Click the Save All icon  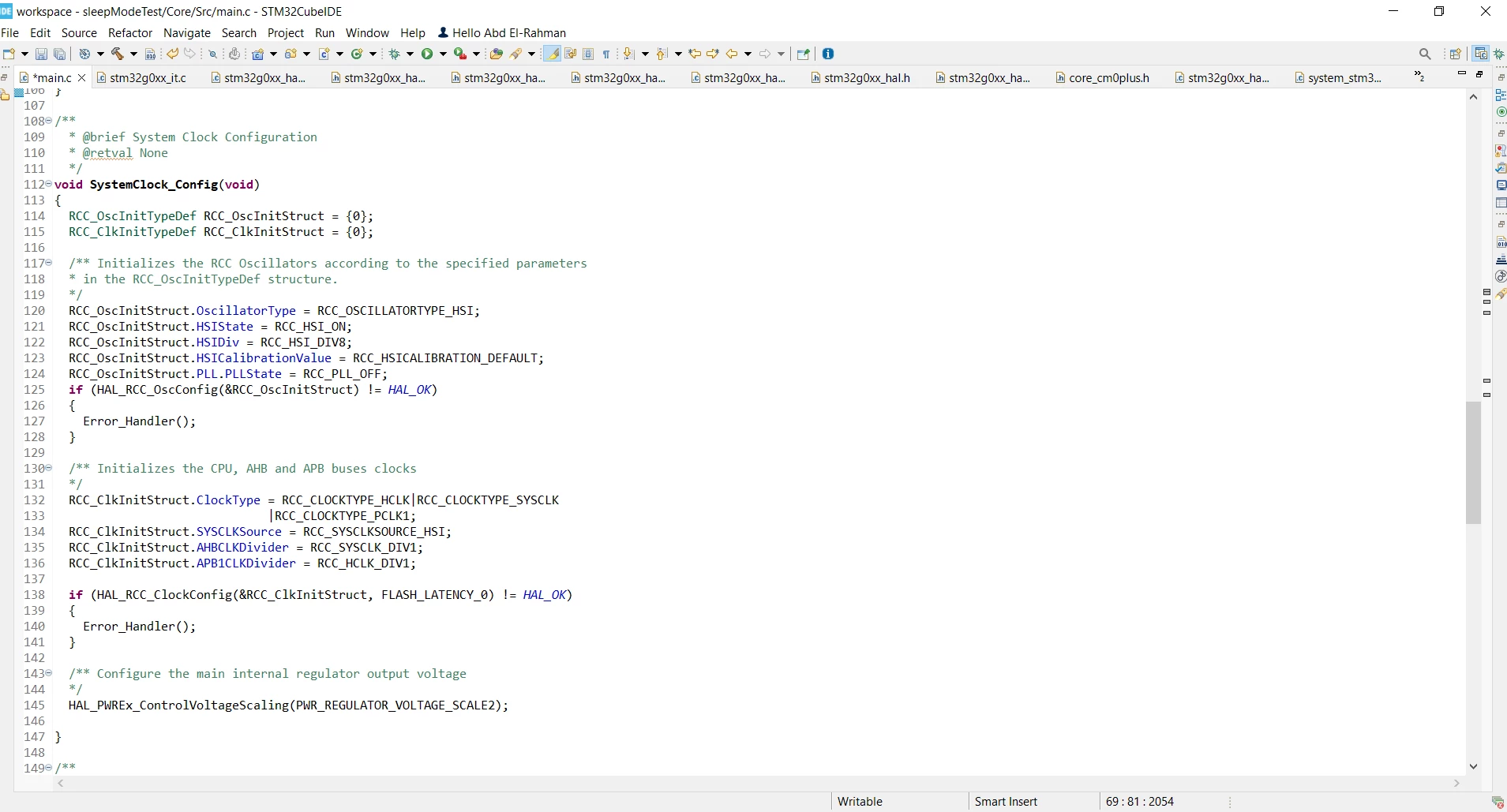click(x=59, y=54)
